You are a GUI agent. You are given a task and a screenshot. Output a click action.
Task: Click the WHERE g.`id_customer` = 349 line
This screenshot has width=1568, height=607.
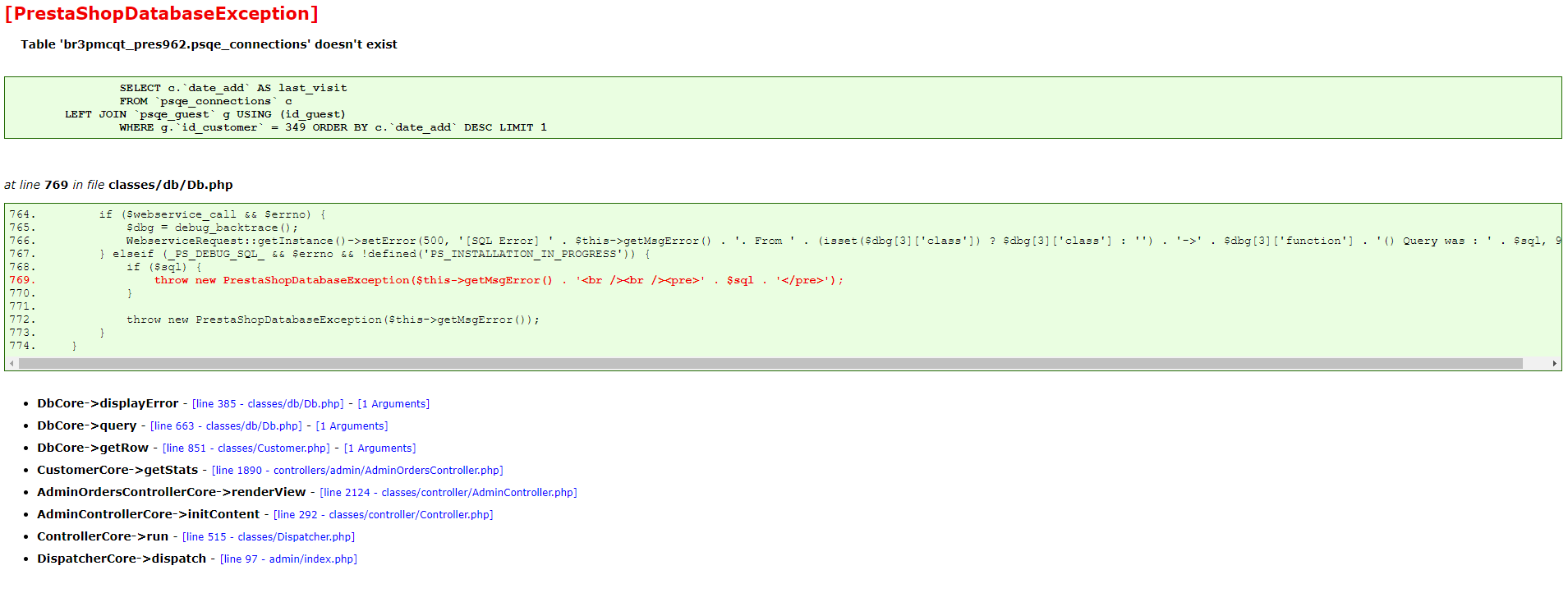click(x=333, y=127)
